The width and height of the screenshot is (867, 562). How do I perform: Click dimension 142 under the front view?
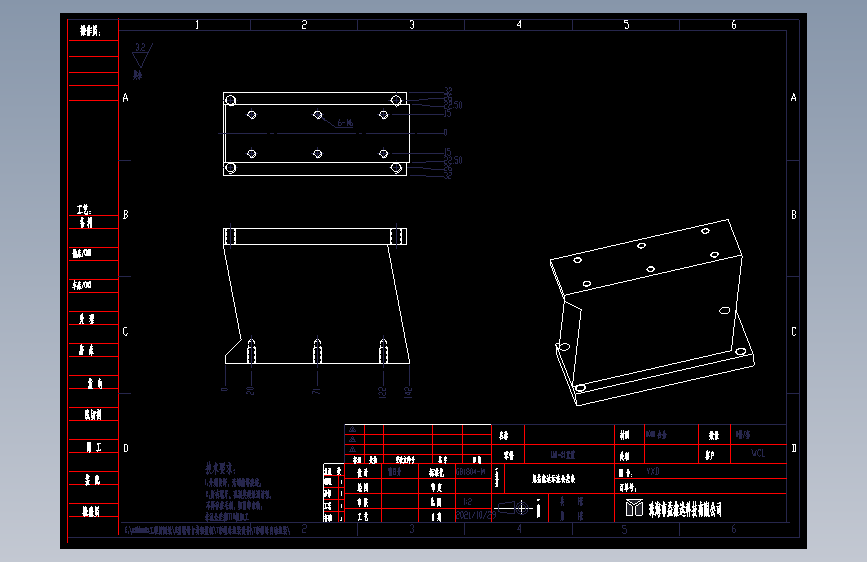pyautogui.click(x=408, y=392)
